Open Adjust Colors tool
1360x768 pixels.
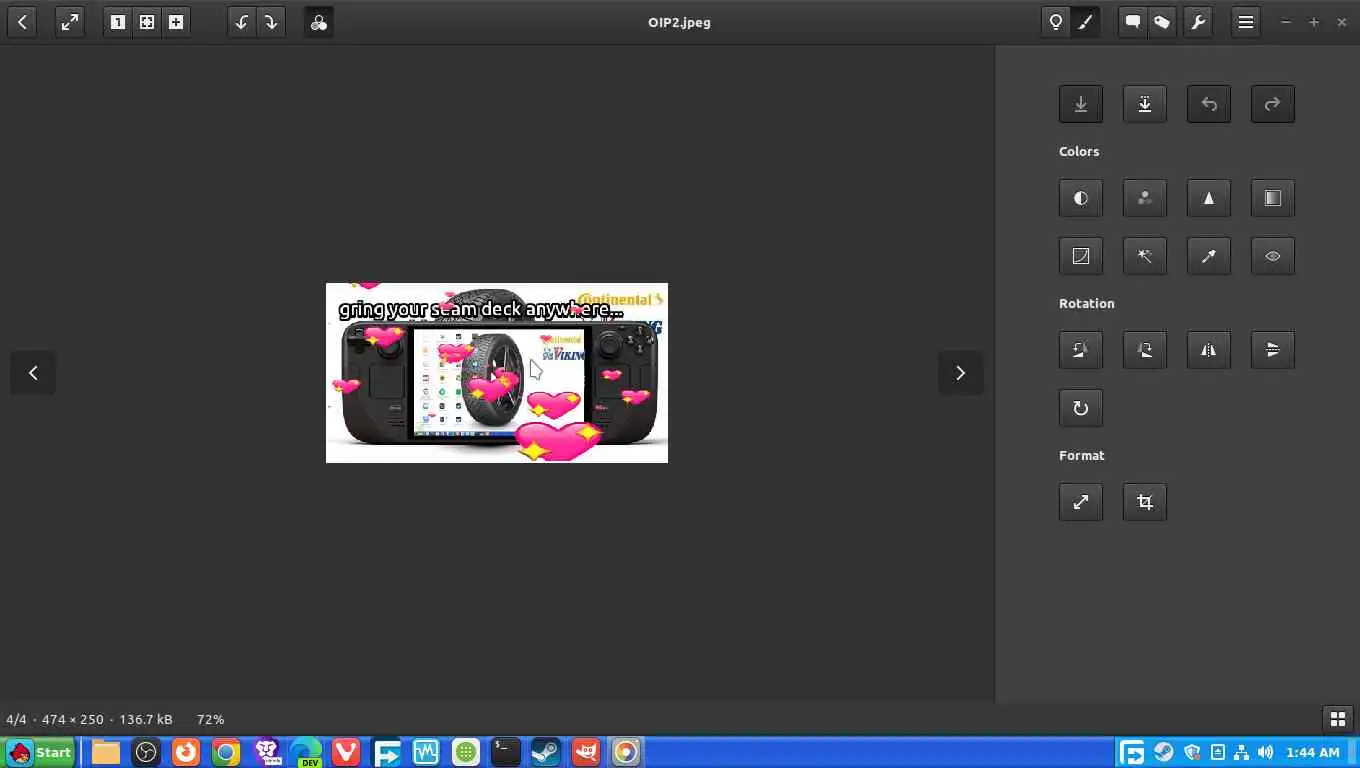(x=1145, y=198)
